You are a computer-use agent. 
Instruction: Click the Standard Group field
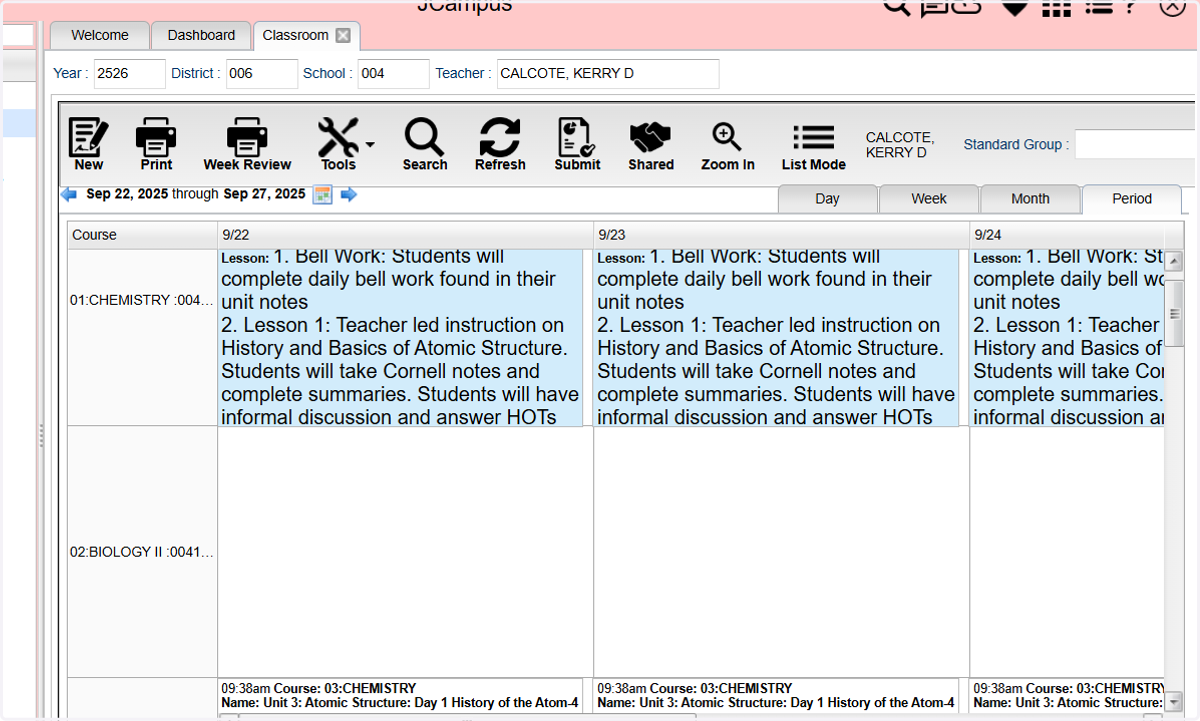[1136, 144]
